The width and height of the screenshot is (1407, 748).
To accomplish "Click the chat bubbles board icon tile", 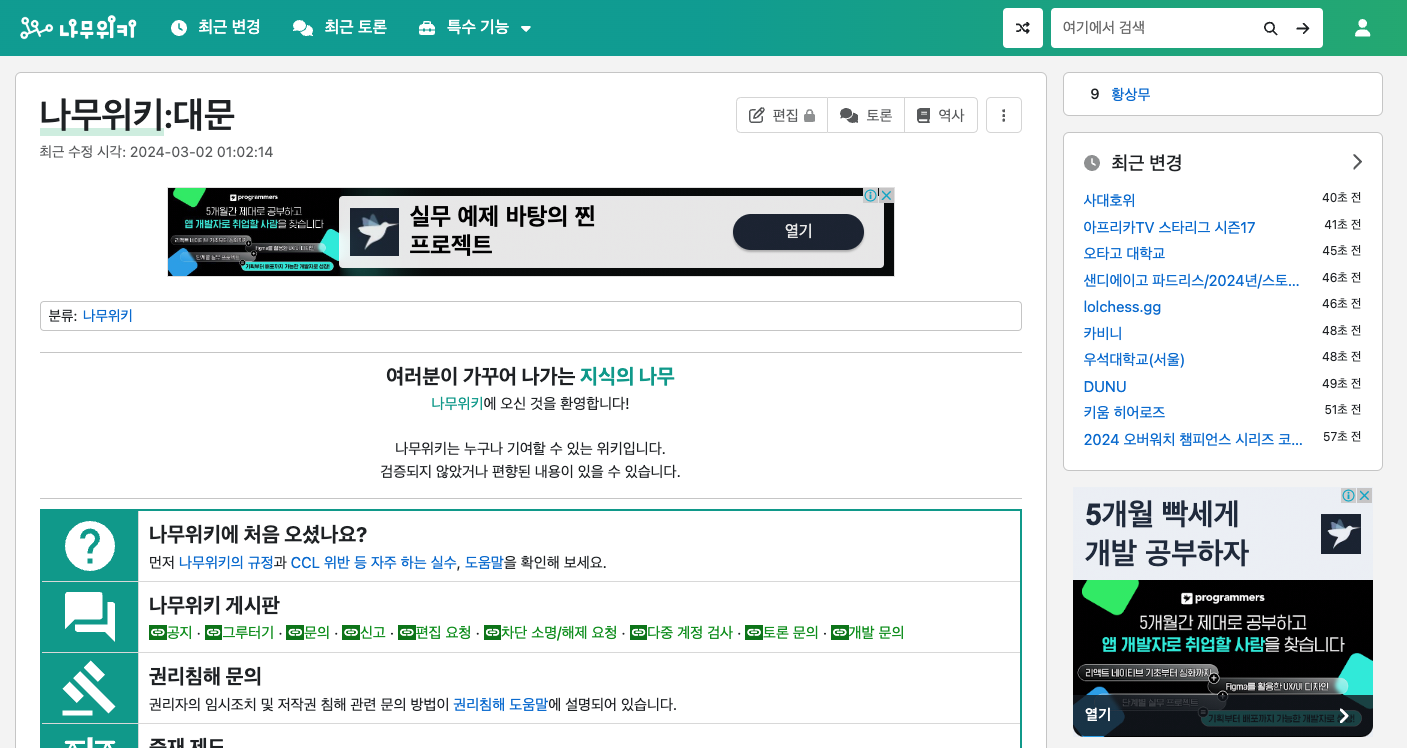I will pyautogui.click(x=90, y=617).
